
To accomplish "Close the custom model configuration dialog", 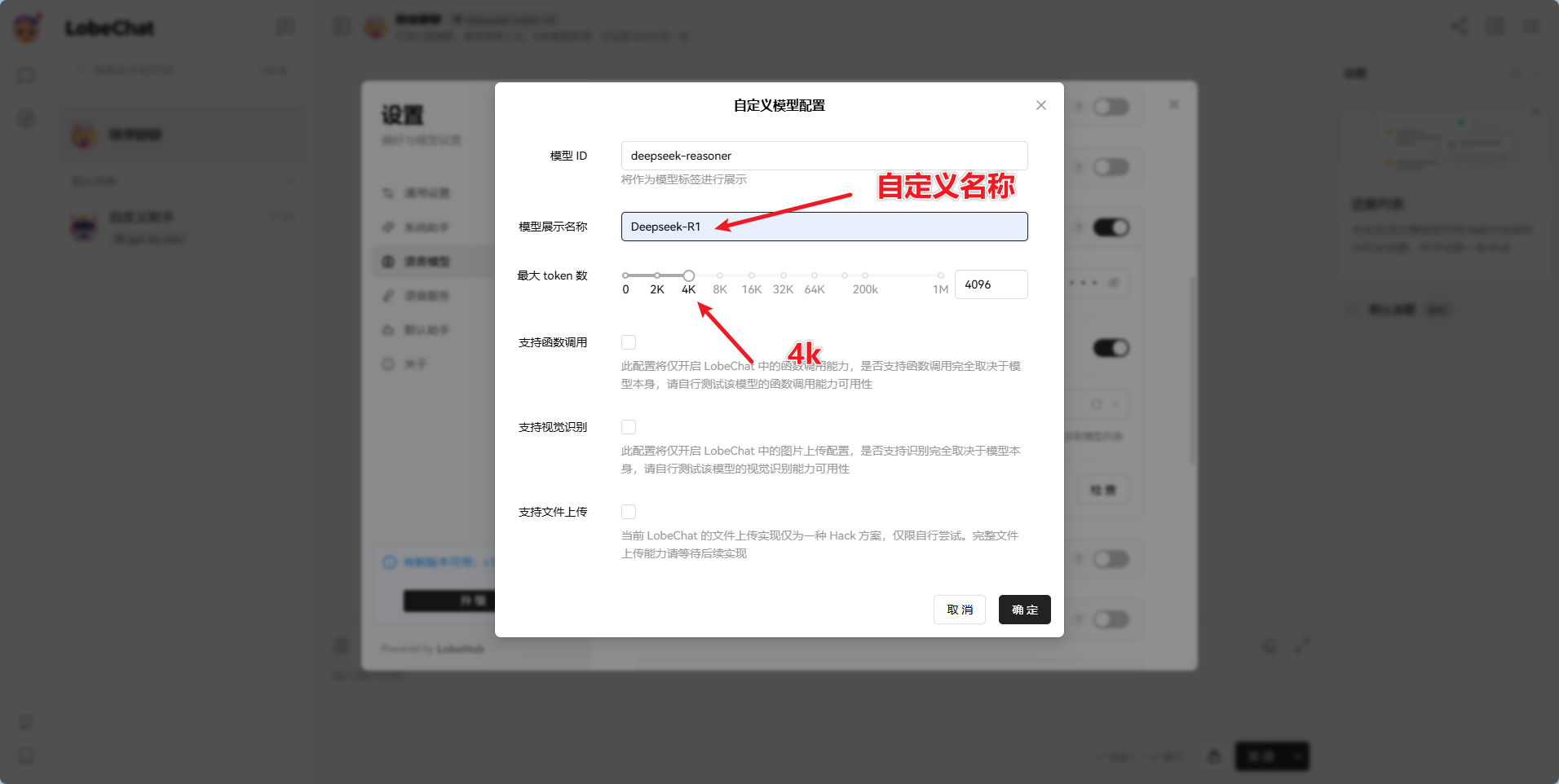I will point(1041,105).
